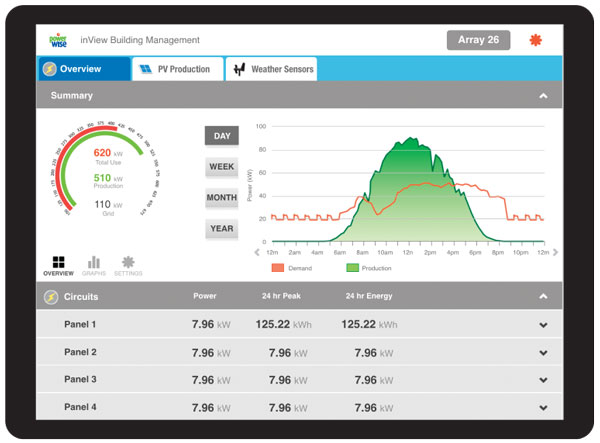Click the Circuits lightning bolt icon
Image resolution: width=600 pixels, height=443 pixels.
tap(51, 297)
